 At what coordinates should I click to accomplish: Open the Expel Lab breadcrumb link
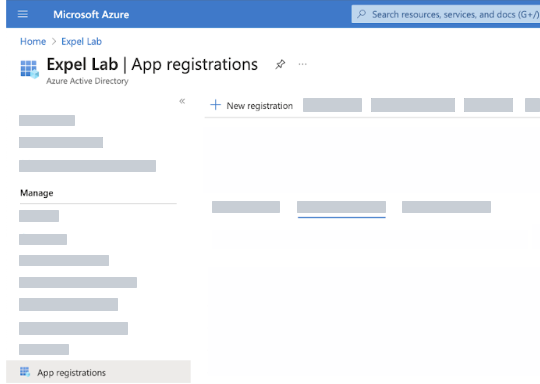coord(81,42)
